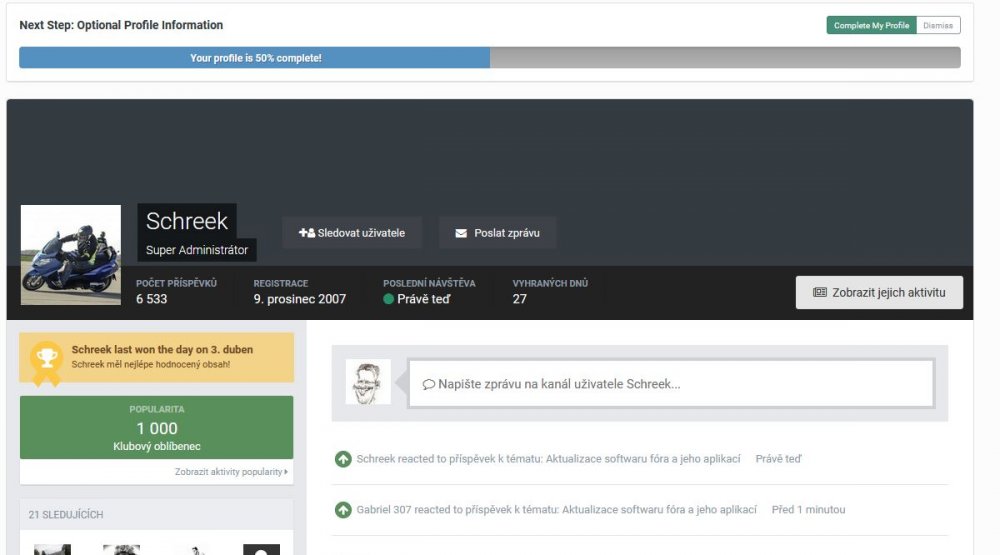The height and width of the screenshot is (555, 1000).
Task: Open Gabriel 307's reaction entry about Aktualizace softwaru
Action: pyautogui.click(x=557, y=510)
